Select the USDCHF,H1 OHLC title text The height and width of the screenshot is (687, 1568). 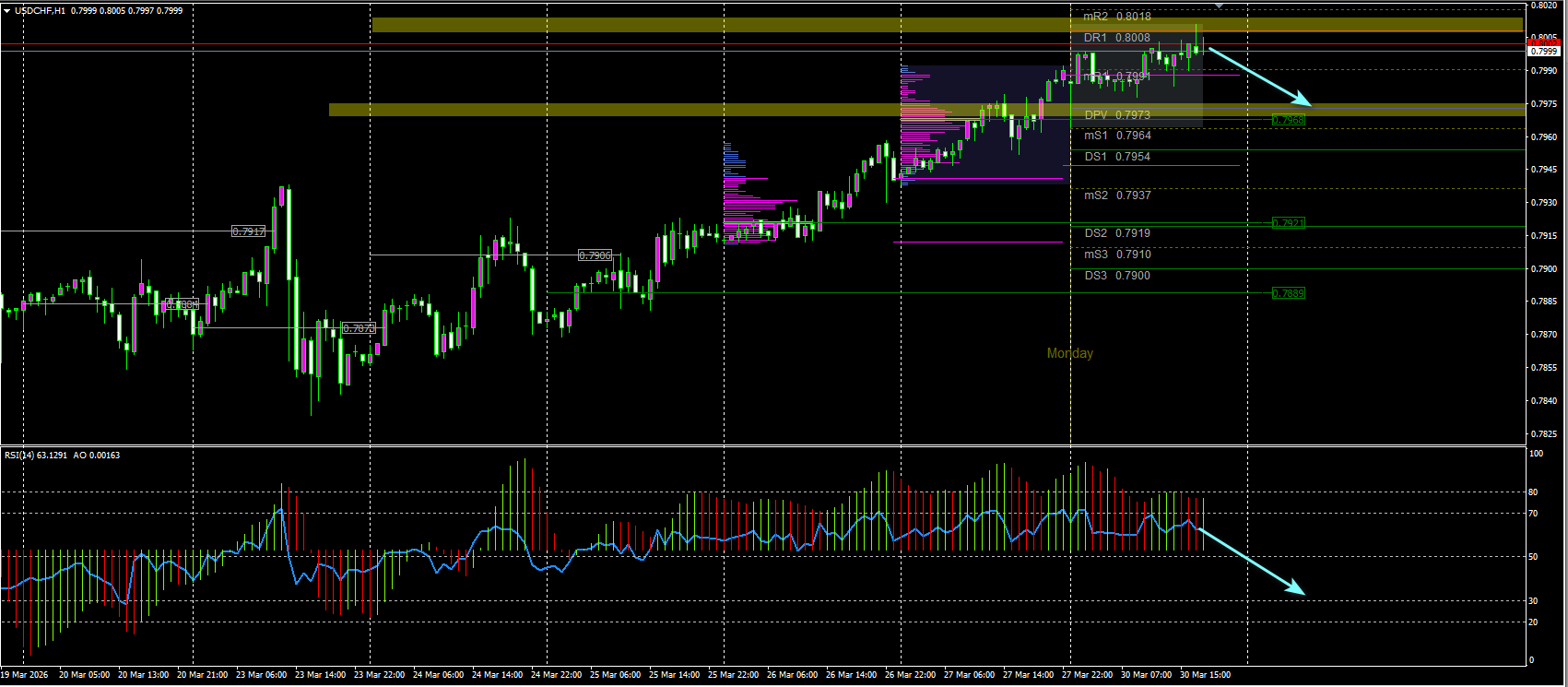pyautogui.click(x=99, y=11)
